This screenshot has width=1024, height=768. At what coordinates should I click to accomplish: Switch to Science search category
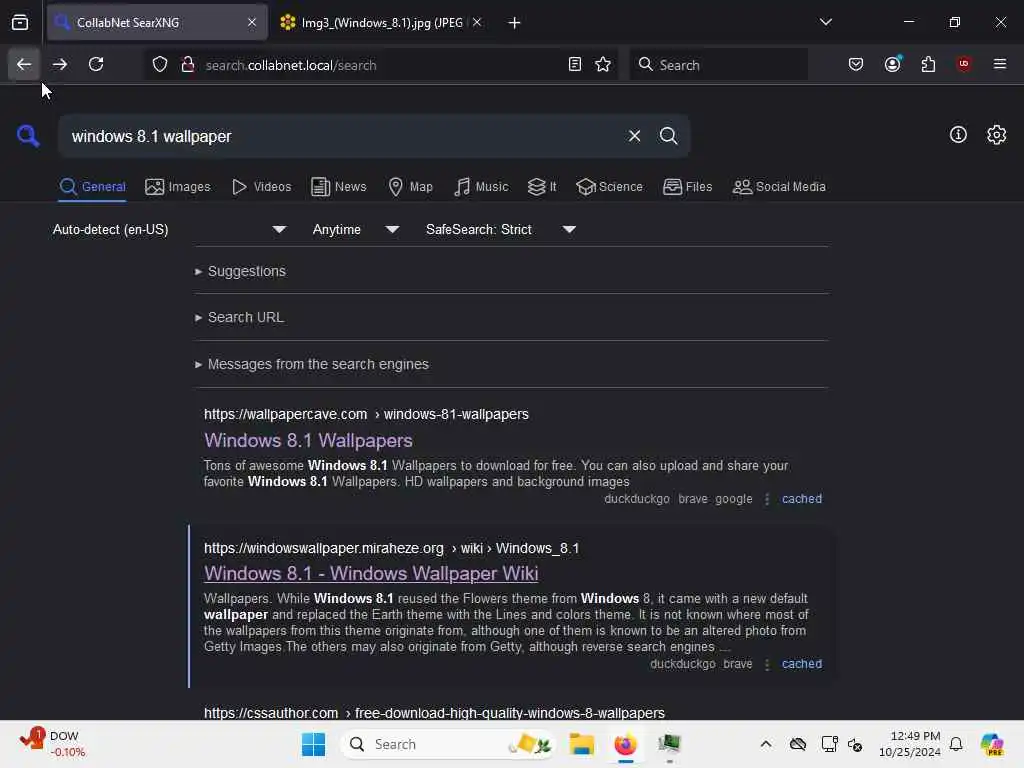609,187
